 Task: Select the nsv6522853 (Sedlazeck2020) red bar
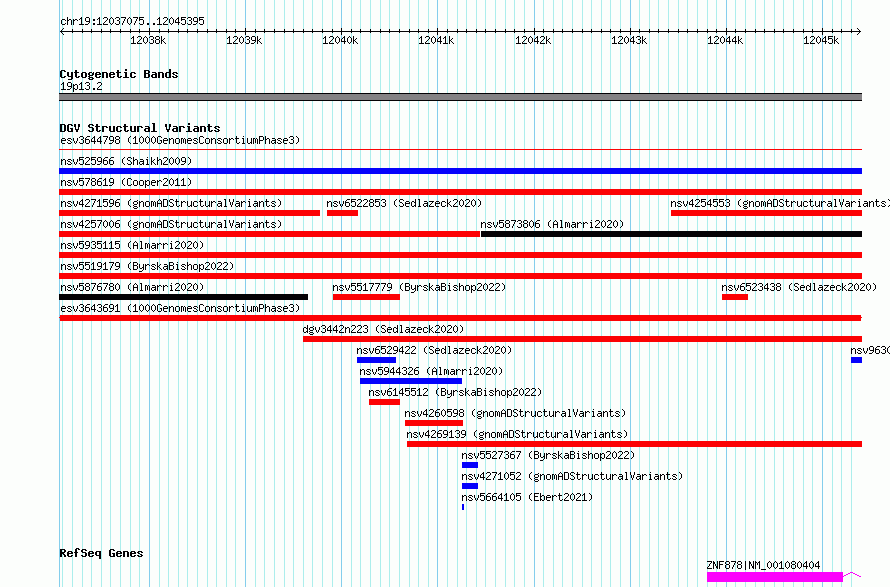point(342,213)
